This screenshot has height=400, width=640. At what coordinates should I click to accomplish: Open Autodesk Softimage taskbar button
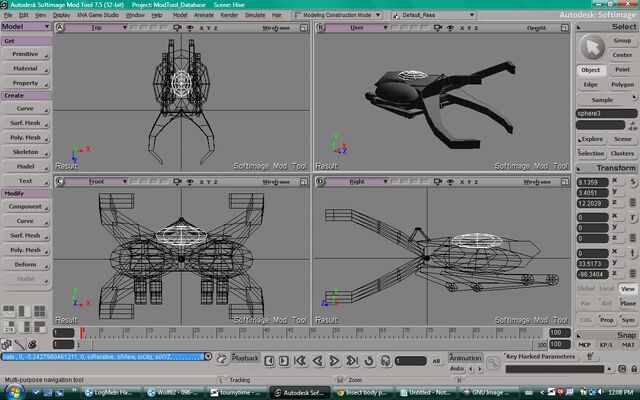[300, 393]
